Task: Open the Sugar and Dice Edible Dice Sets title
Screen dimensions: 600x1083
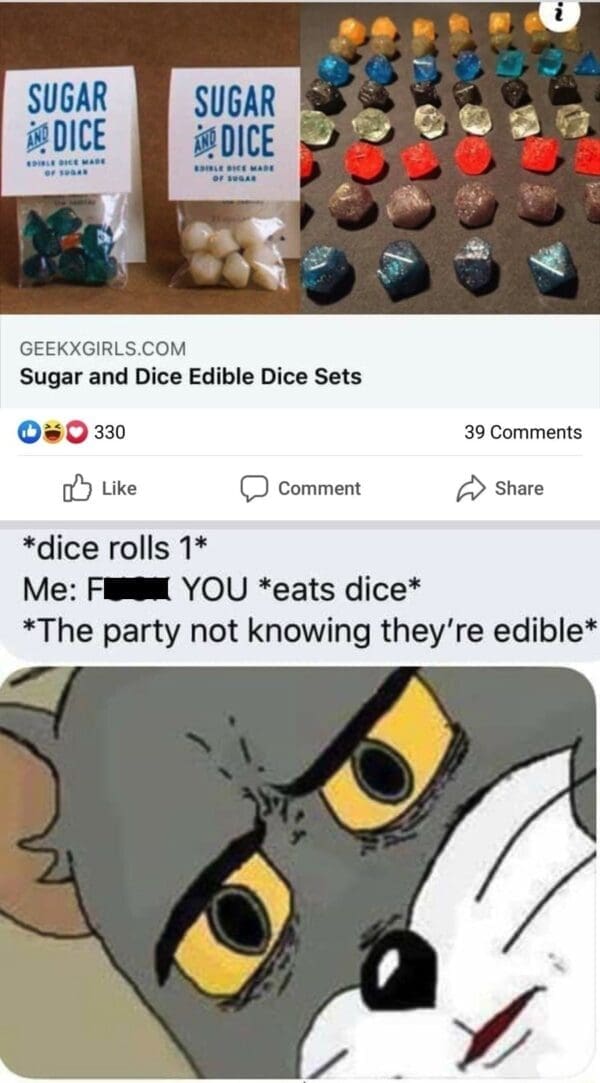Action: pyautogui.click(x=191, y=377)
